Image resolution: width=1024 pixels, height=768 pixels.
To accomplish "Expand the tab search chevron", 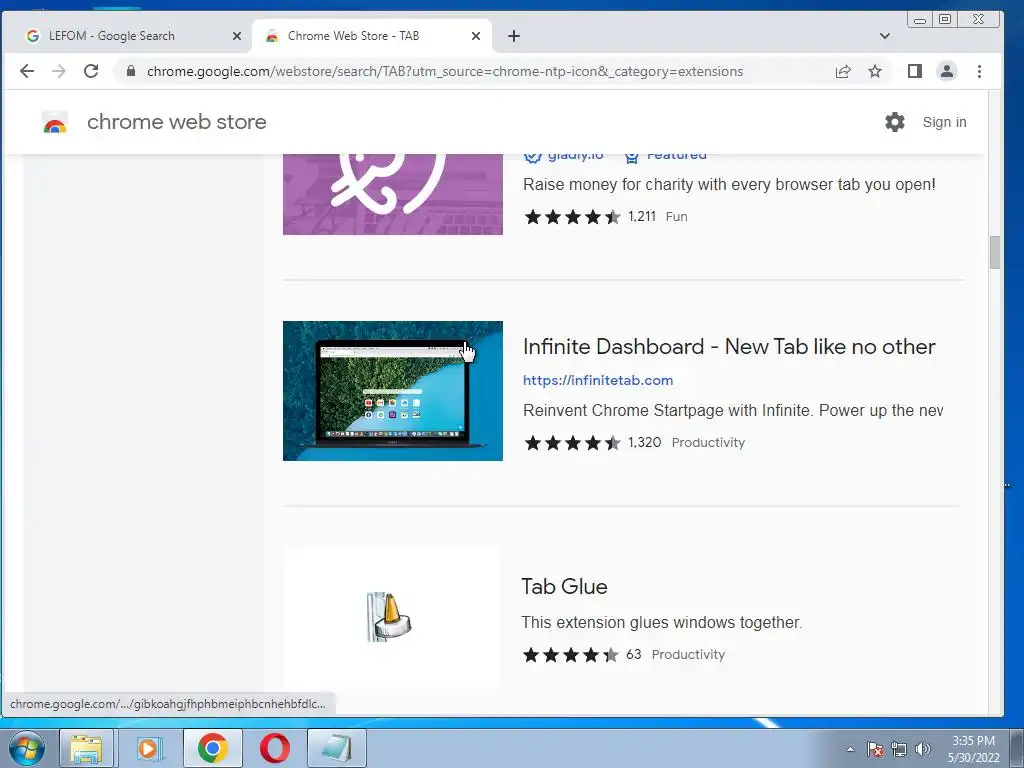I will point(885,36).
